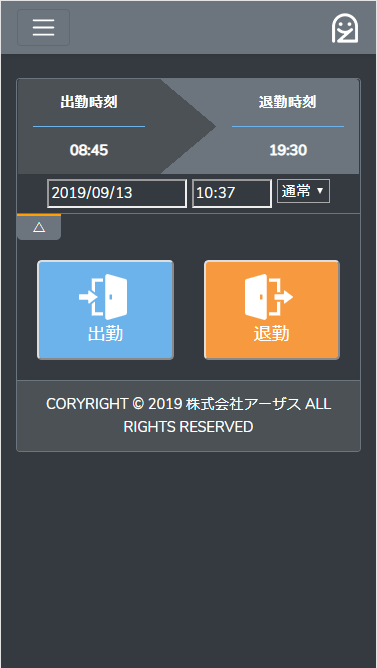
Task: Open the hamburger navigation menu
Action: tap(43, 28)
